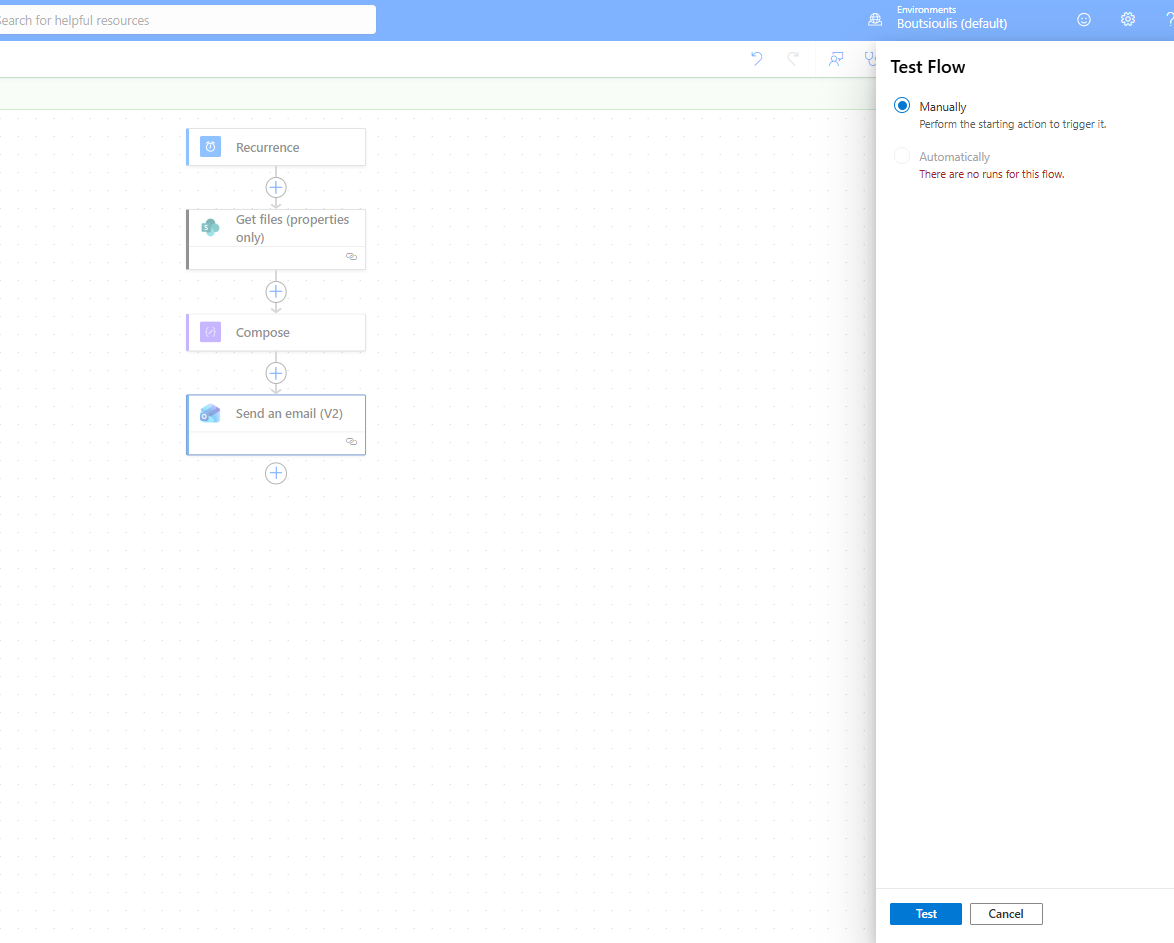Click the Outlook icon on Send an email
Screen dimensions: 1174x943
coord(210,414)
